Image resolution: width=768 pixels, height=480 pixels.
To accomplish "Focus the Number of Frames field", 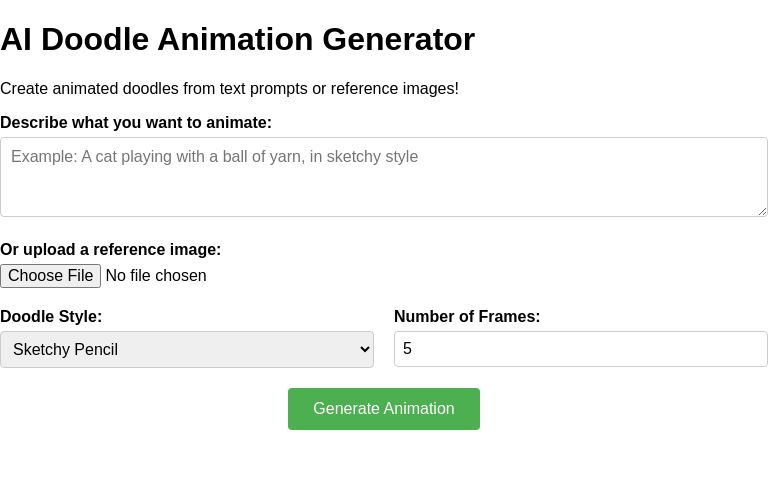I will (580, 349).
